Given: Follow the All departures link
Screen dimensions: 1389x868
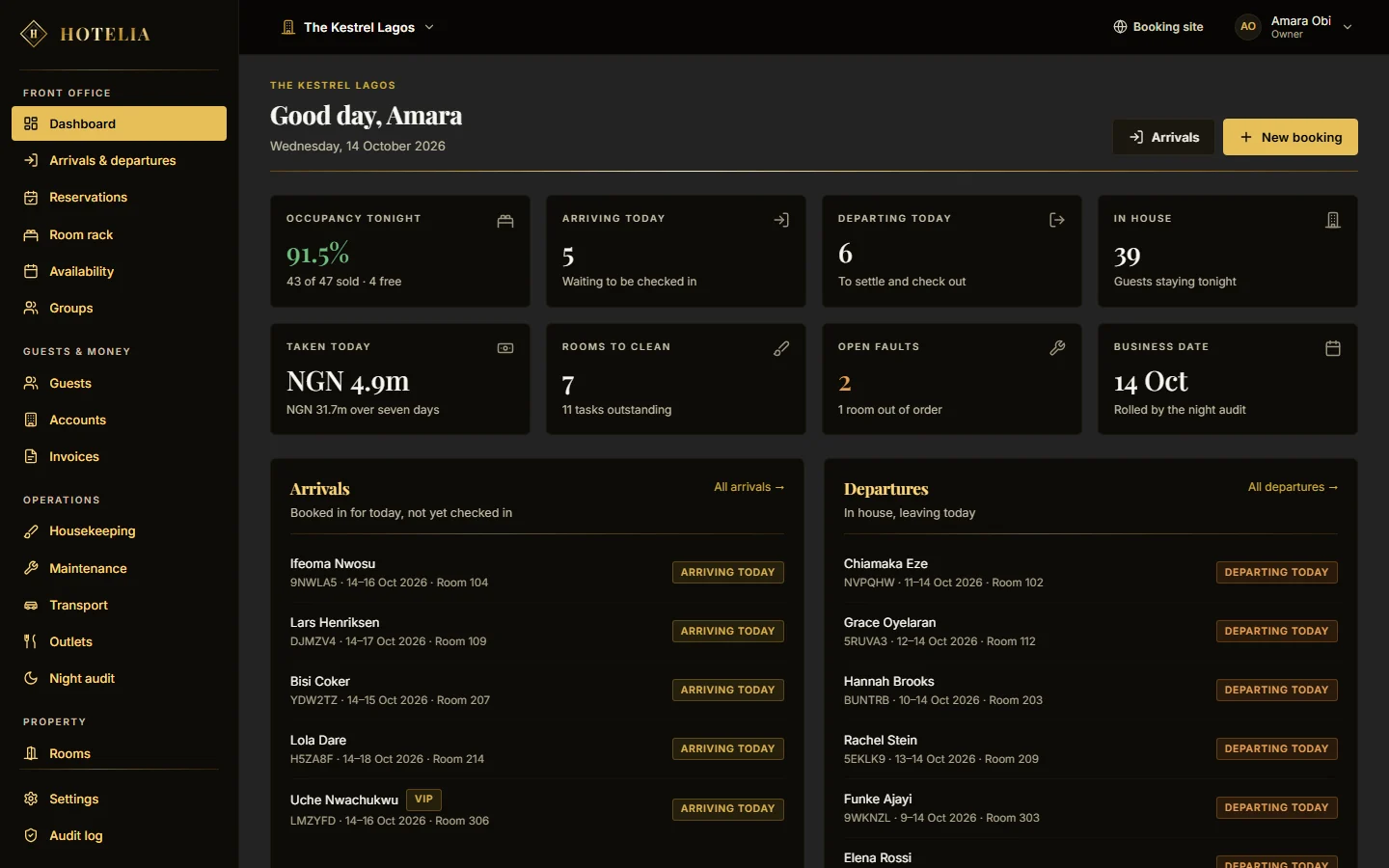Looking at the screenshot, I should coord(1294,487).
